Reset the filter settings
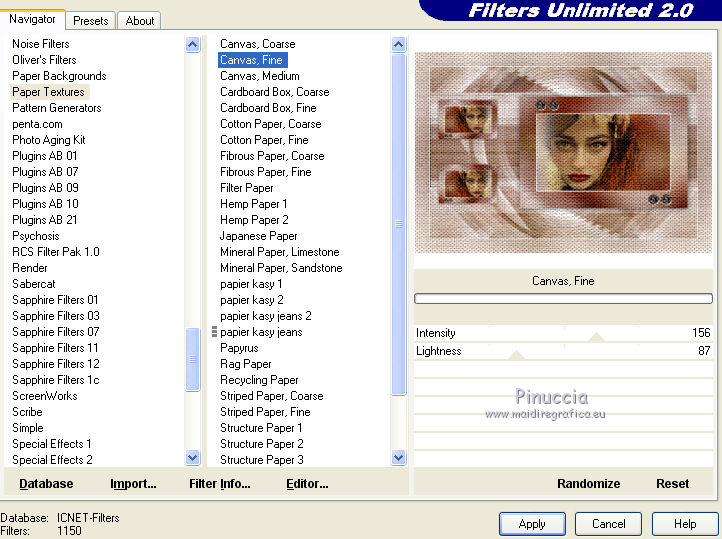The height and width of the screenshot is (539, 722). pyautogui.click(x=672, y=484)
